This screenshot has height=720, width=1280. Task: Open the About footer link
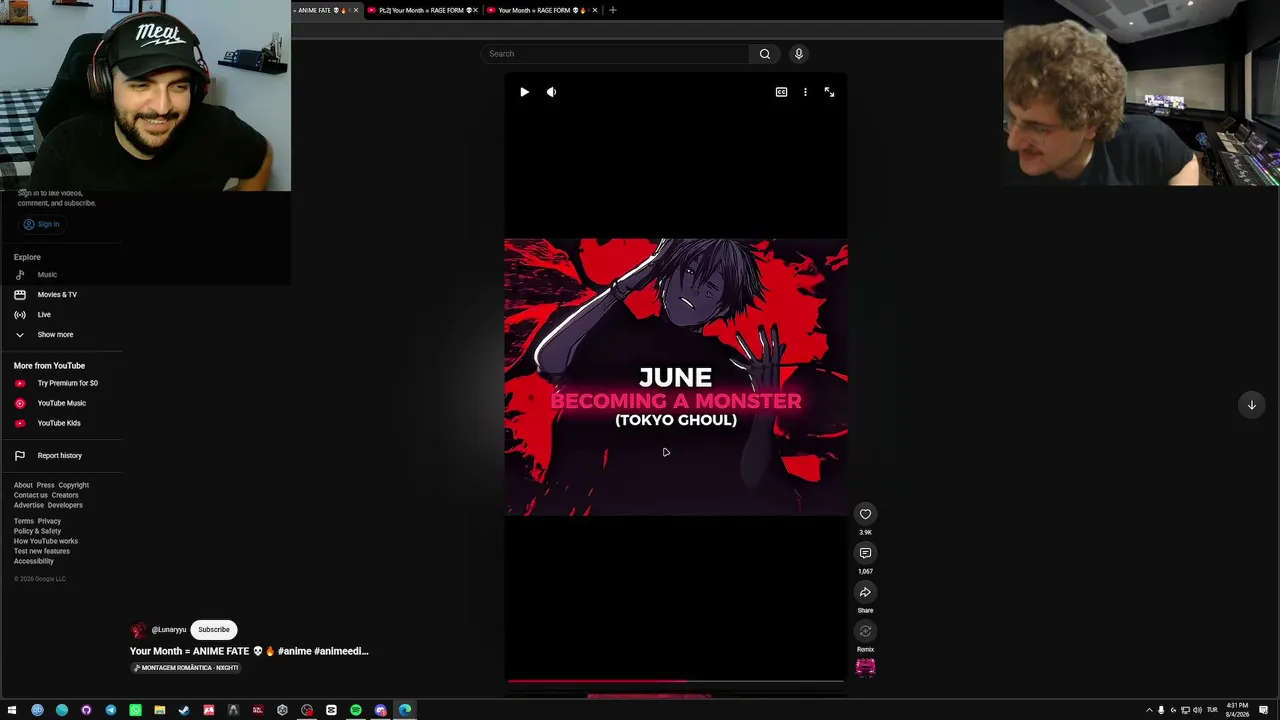tap(23, 485)
